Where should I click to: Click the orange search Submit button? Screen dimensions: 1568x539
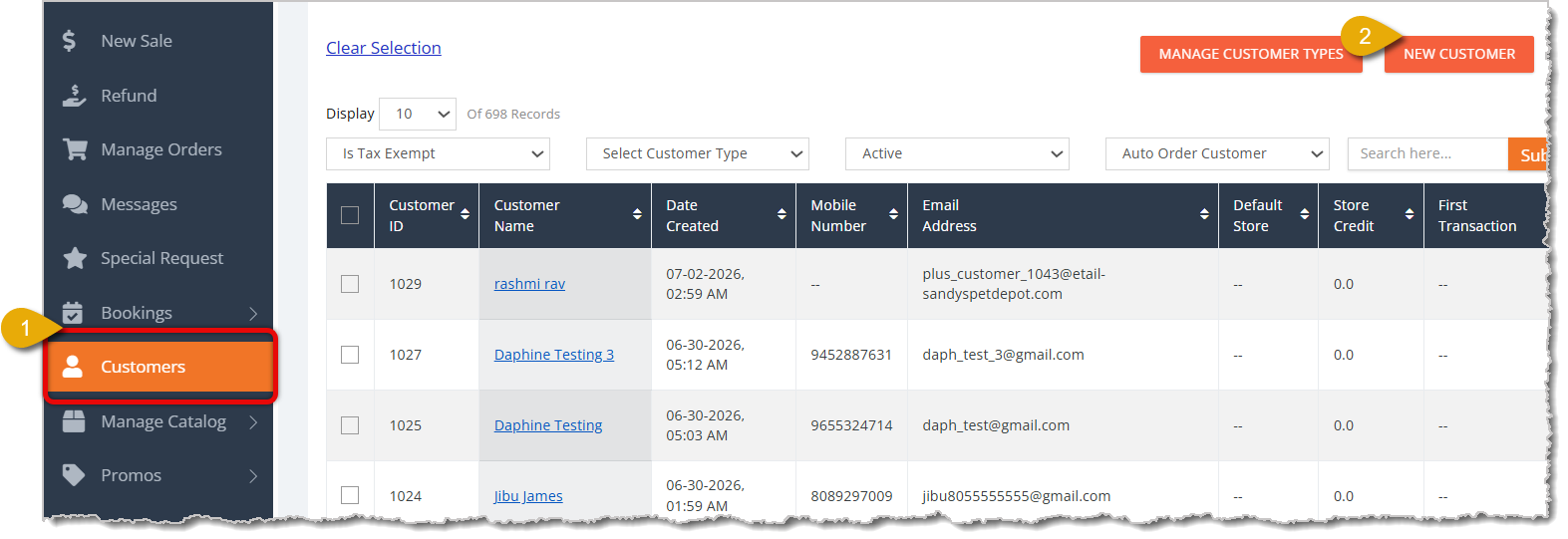1528,154
